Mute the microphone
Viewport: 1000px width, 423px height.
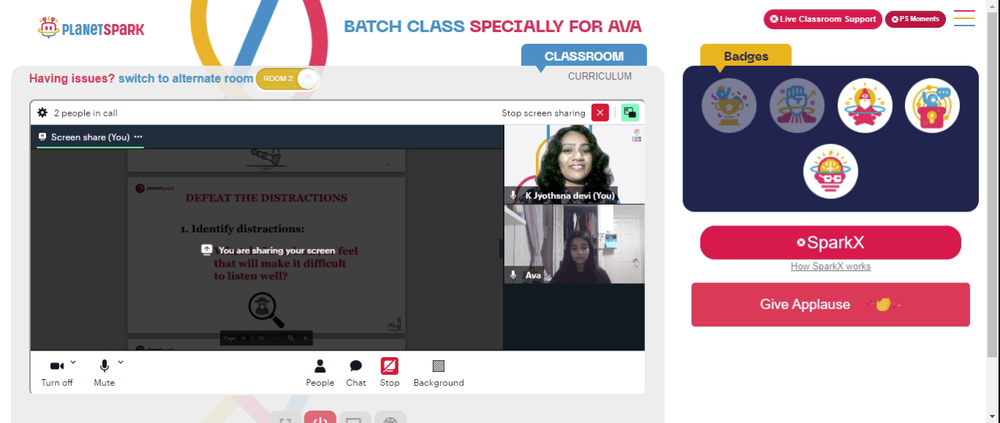104,373
